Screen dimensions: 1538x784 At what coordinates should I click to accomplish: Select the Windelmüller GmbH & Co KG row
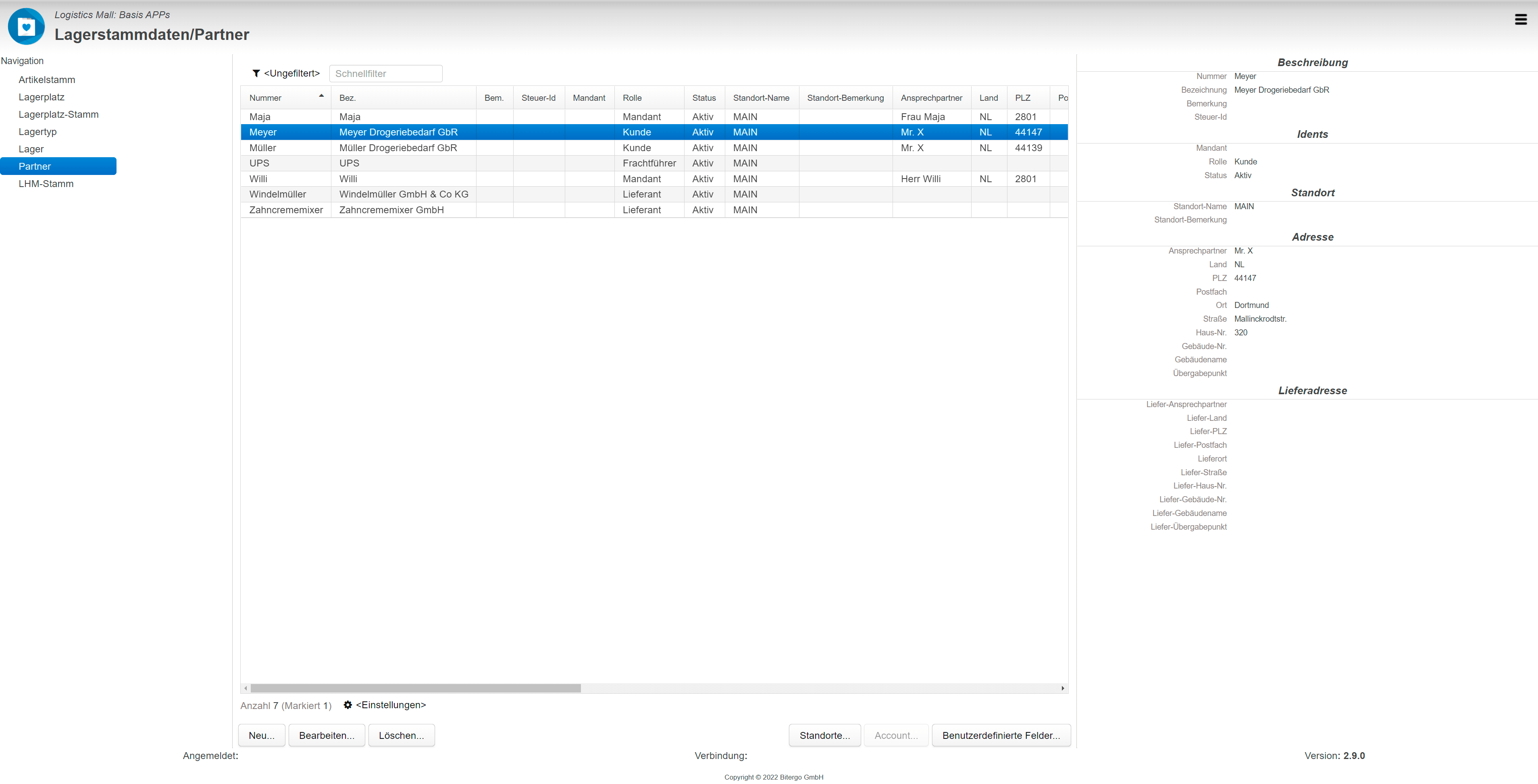[654, 194]
